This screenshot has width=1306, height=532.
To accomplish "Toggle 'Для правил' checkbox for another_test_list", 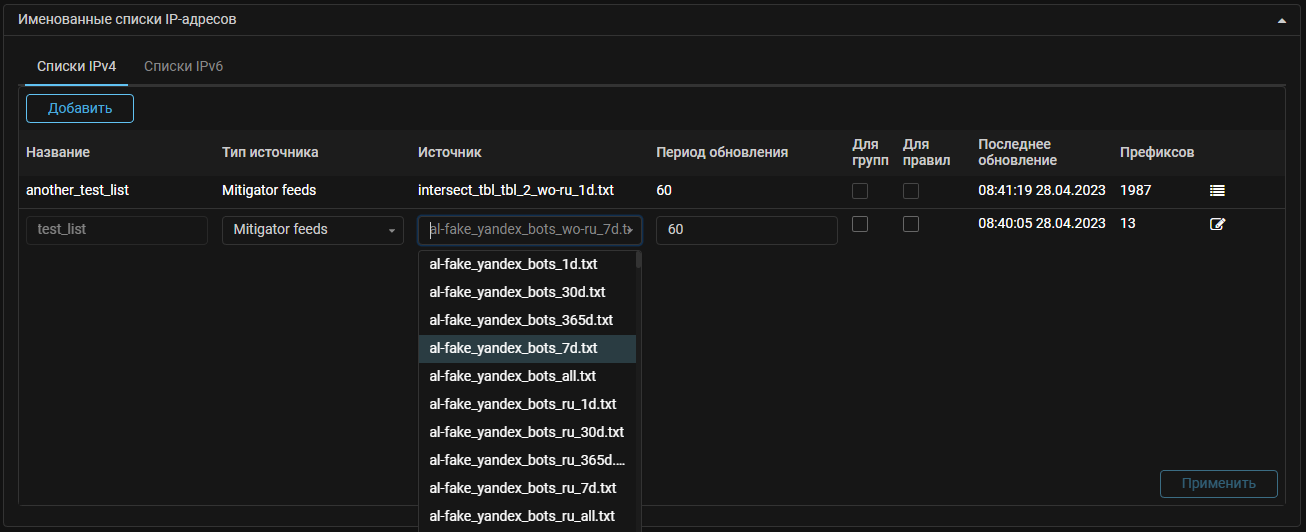I will [910, 190].
